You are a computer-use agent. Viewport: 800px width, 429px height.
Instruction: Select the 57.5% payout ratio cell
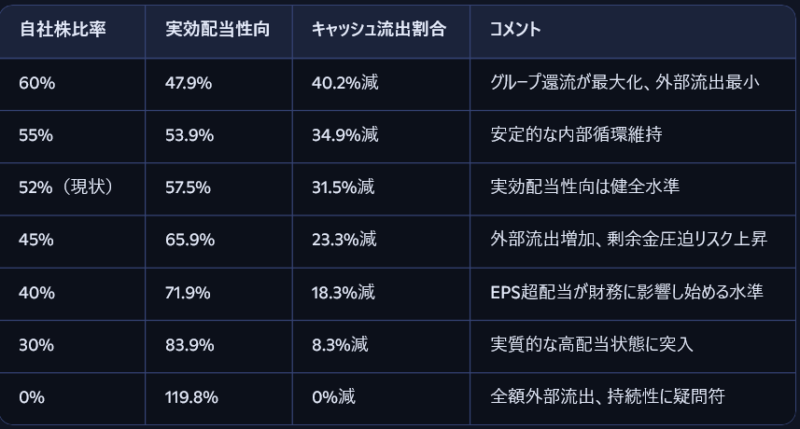(x=188, y=187)
